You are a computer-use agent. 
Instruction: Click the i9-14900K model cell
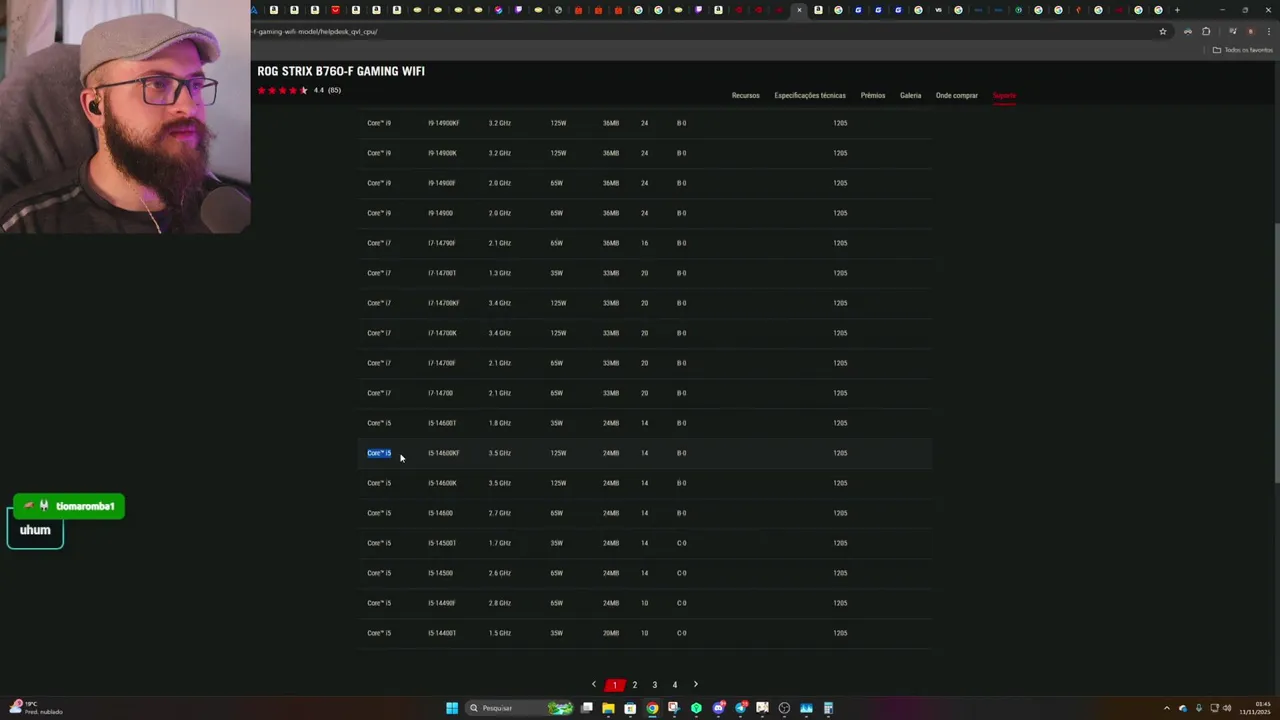(442, 153)
